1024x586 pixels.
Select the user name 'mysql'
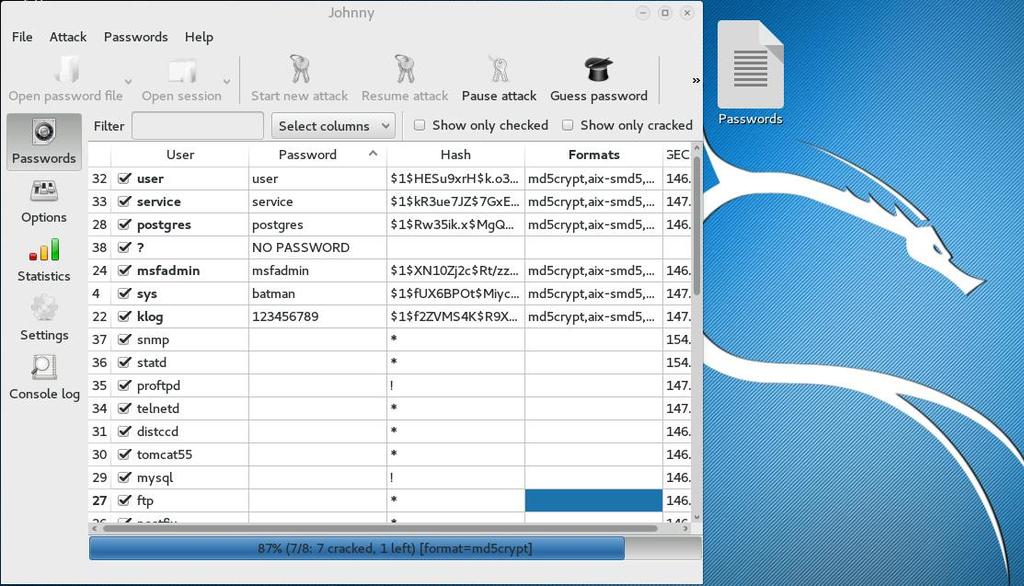pyautogui.click(x=155, y=478)
